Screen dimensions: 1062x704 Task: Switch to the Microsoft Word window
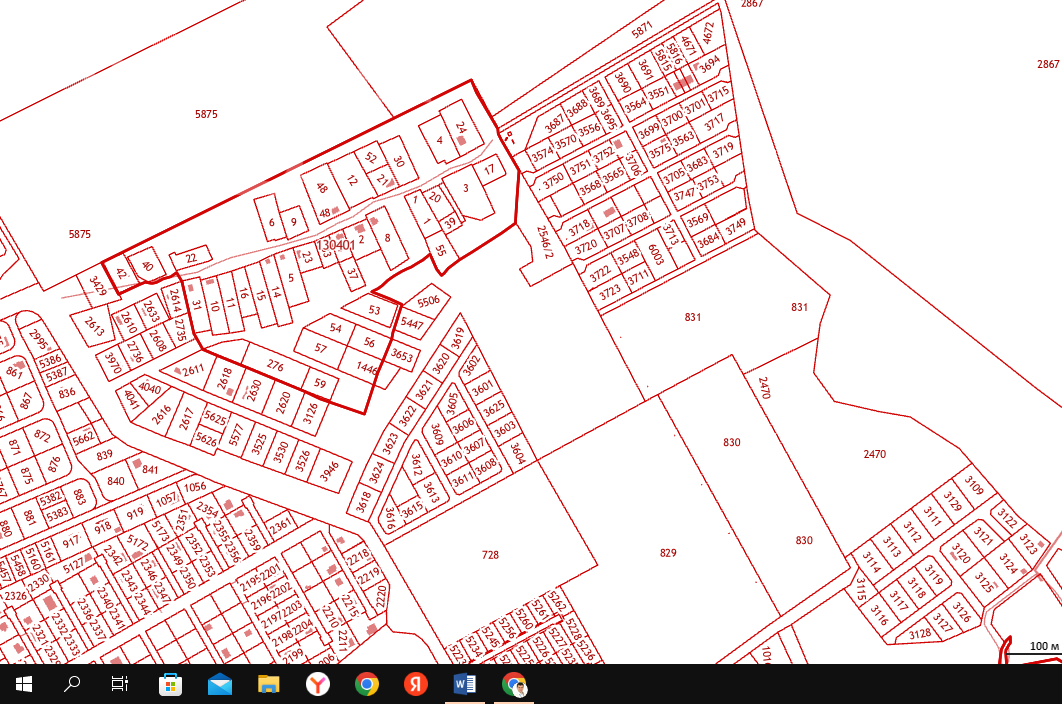pyautogui.click(x=465, y=684)
